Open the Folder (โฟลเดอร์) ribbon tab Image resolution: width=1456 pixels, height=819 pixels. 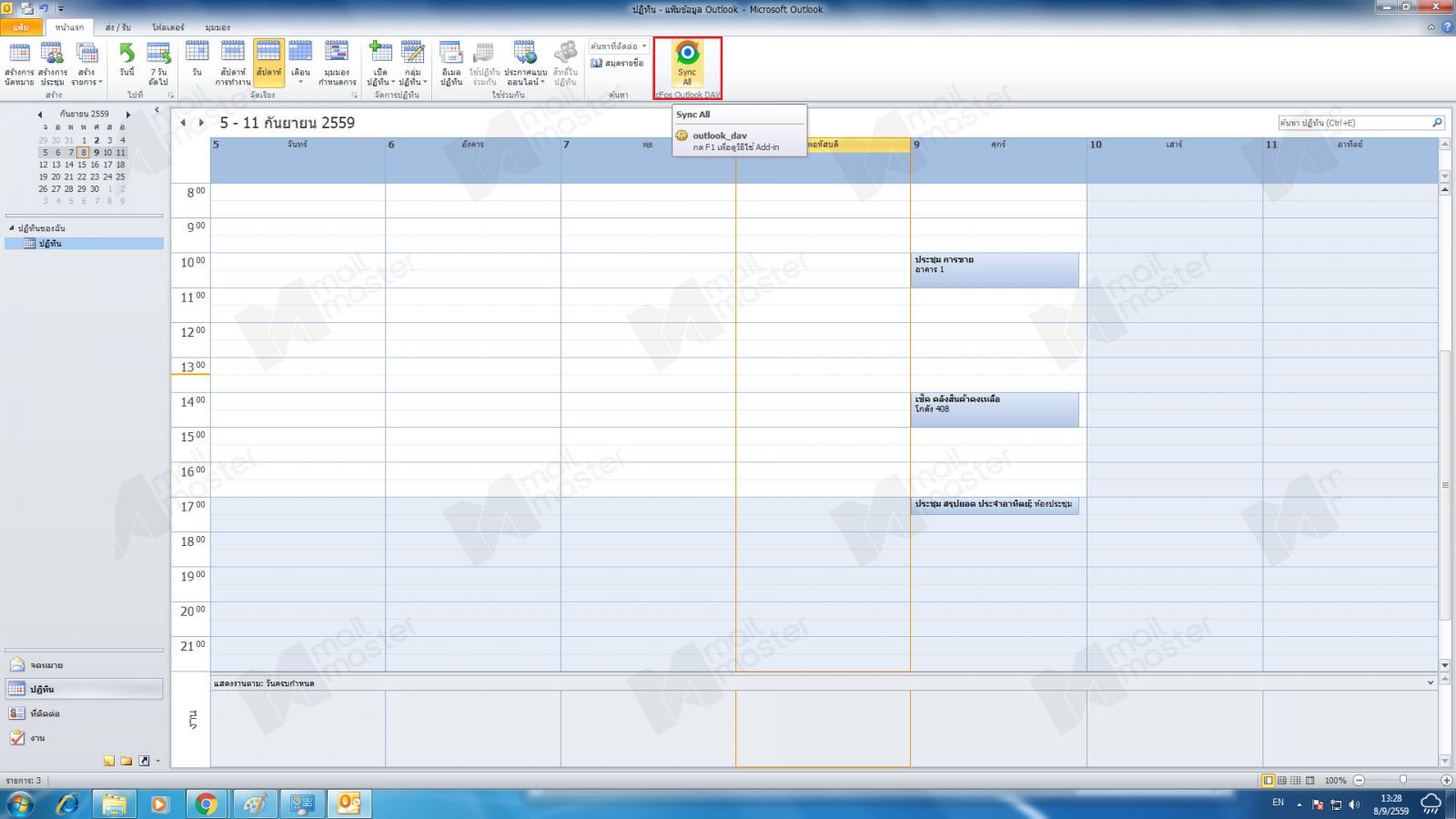coord(168,27)
